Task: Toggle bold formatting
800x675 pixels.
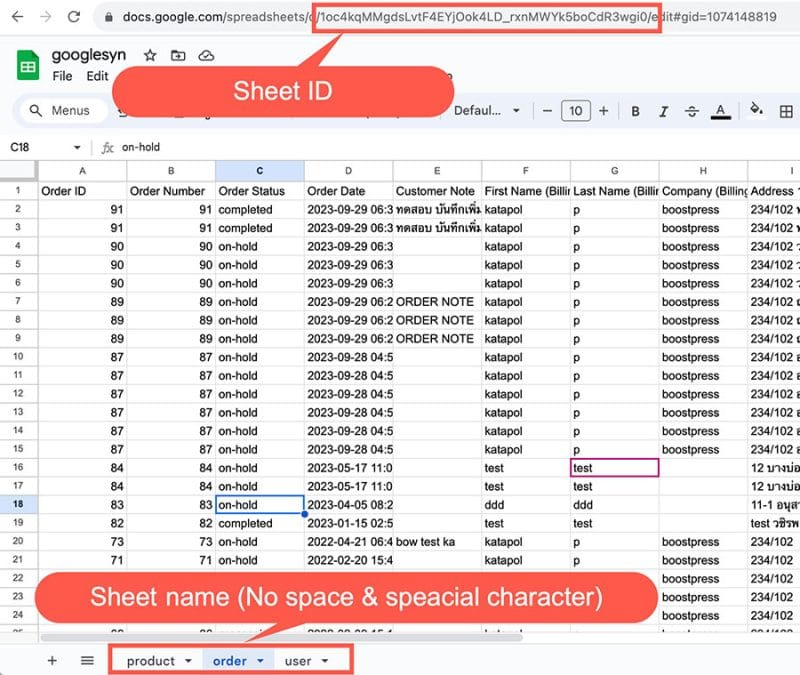Action: pos(636,110)
